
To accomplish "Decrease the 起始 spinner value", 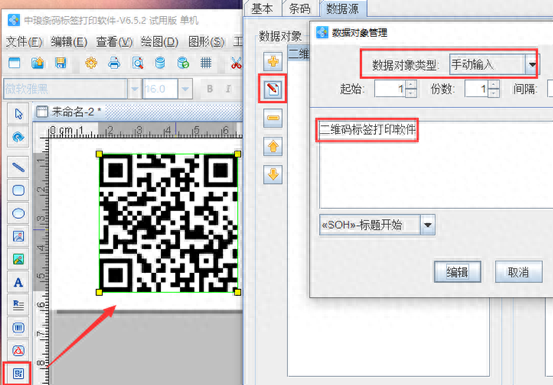I will [411, 93].
